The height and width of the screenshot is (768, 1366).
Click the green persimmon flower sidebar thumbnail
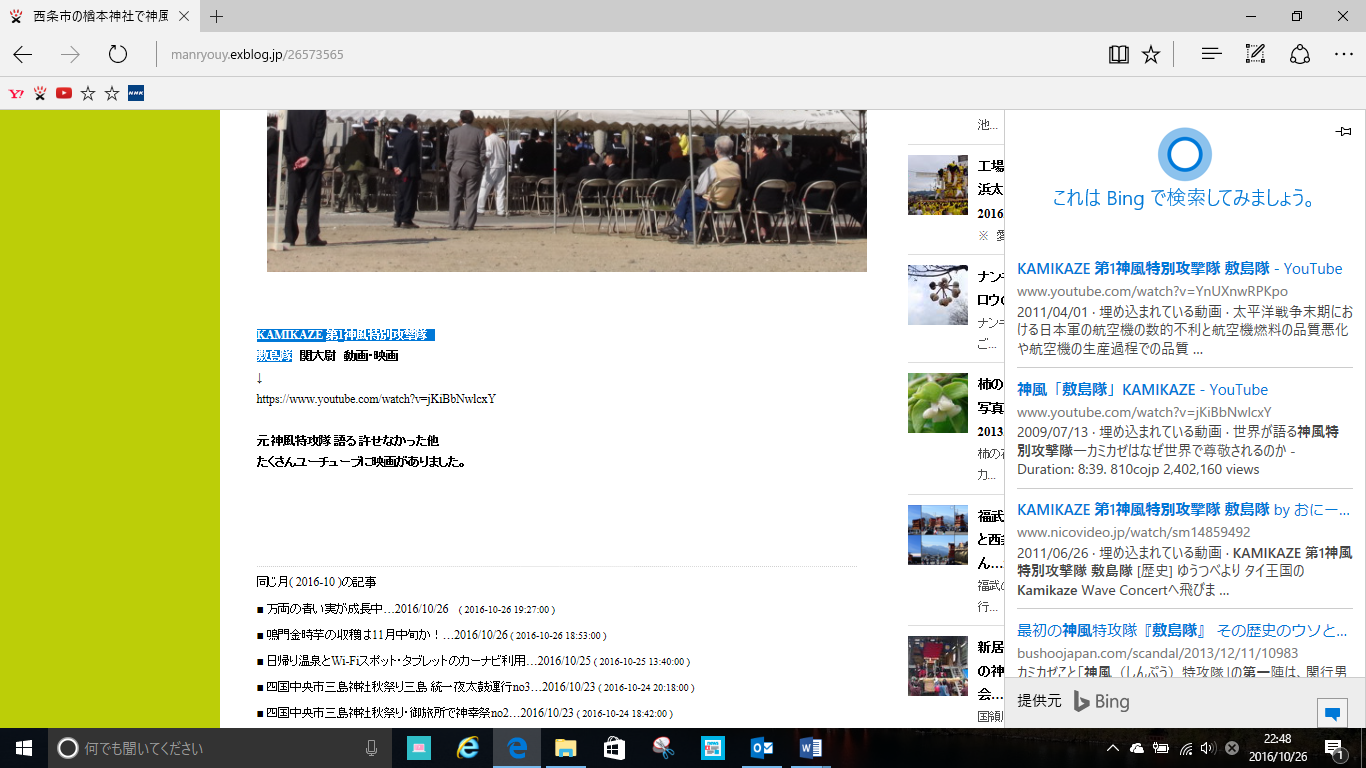tap(938, 403)
